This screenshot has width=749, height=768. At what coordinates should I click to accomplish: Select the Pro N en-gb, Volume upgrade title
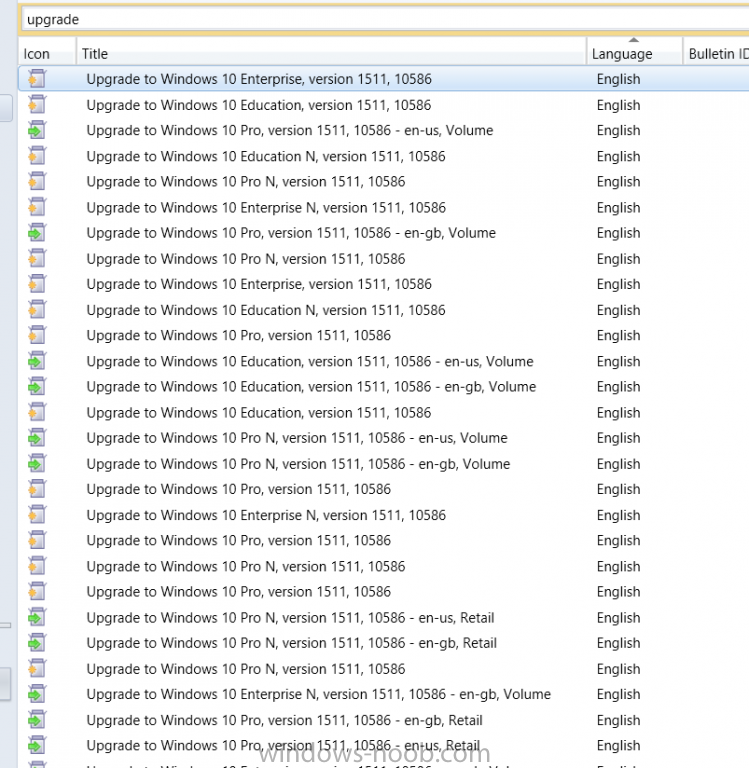(298, 463)
